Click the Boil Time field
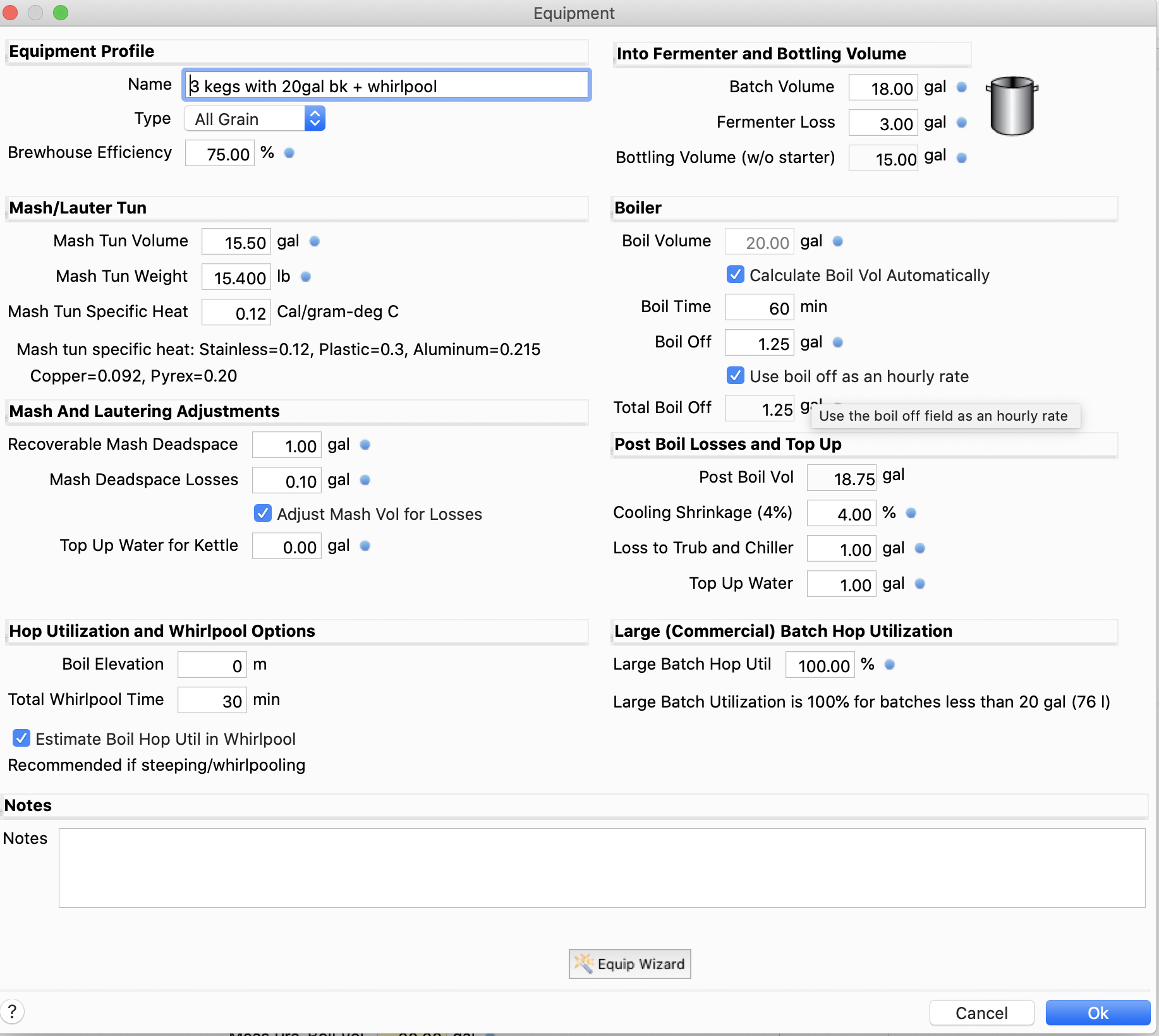The image size is (1159, 1036). [759, 308]
